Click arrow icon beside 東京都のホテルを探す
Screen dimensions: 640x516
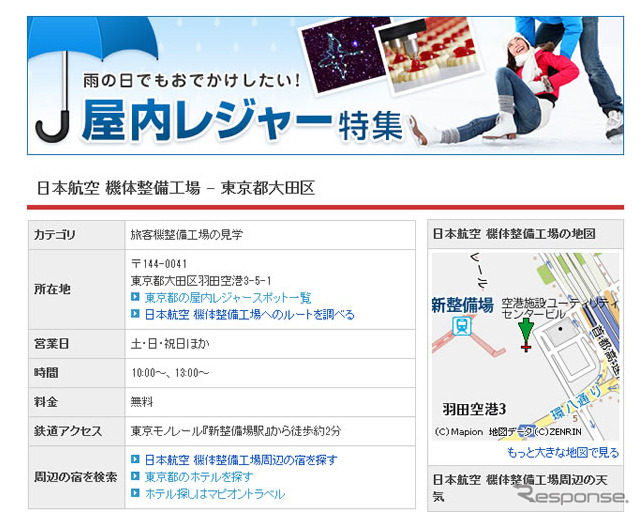135,476
